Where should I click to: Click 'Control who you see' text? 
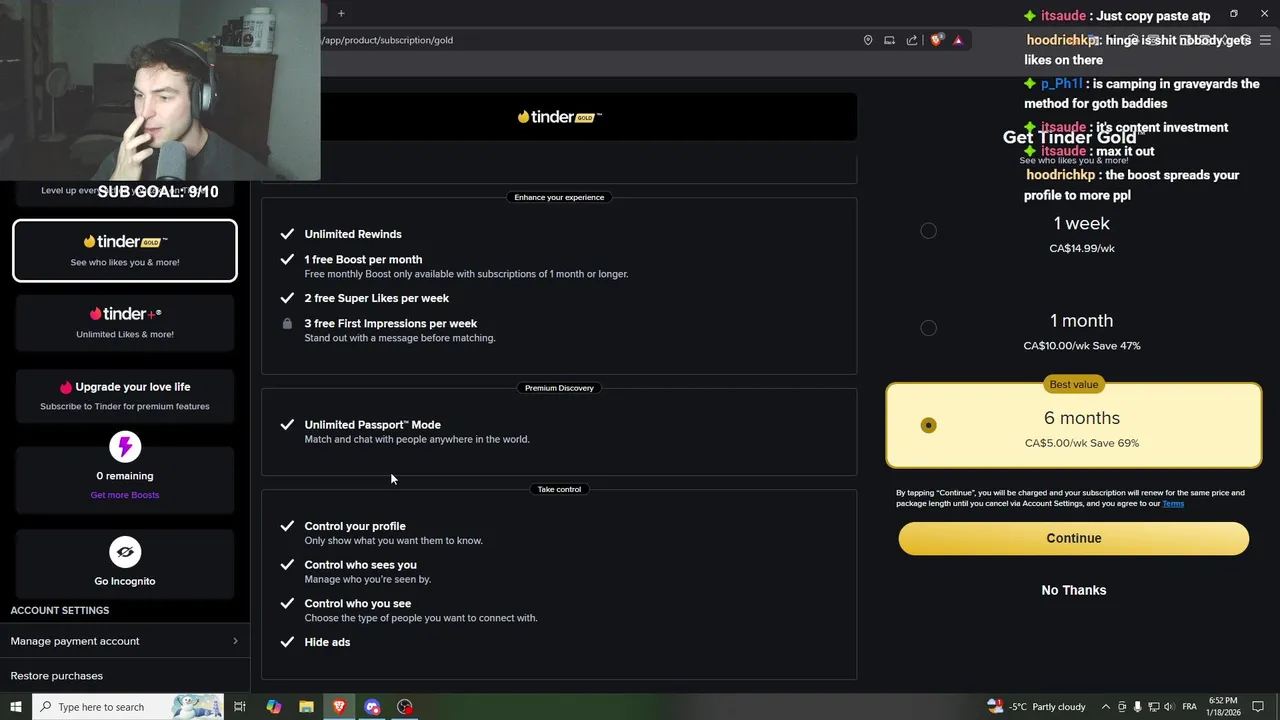358,604
